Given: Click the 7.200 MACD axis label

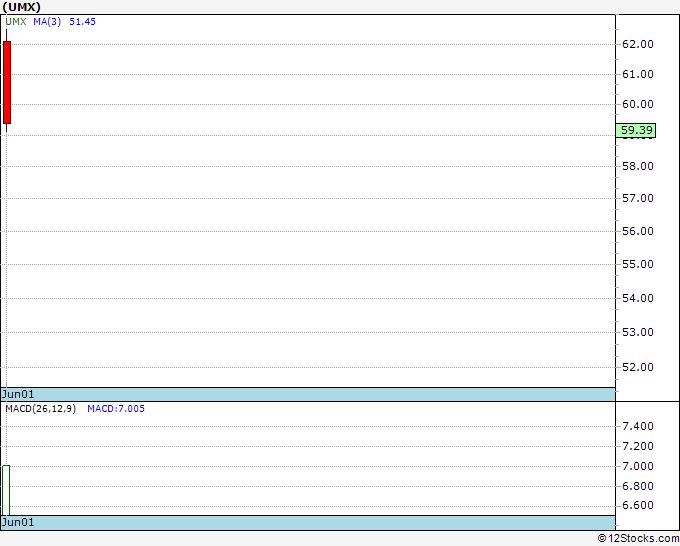Looking at the screenshot, I should pos(638,446).
